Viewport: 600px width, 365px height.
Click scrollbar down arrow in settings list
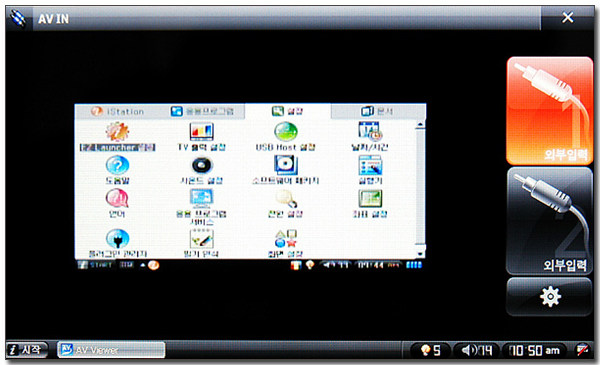click(420, 254)
